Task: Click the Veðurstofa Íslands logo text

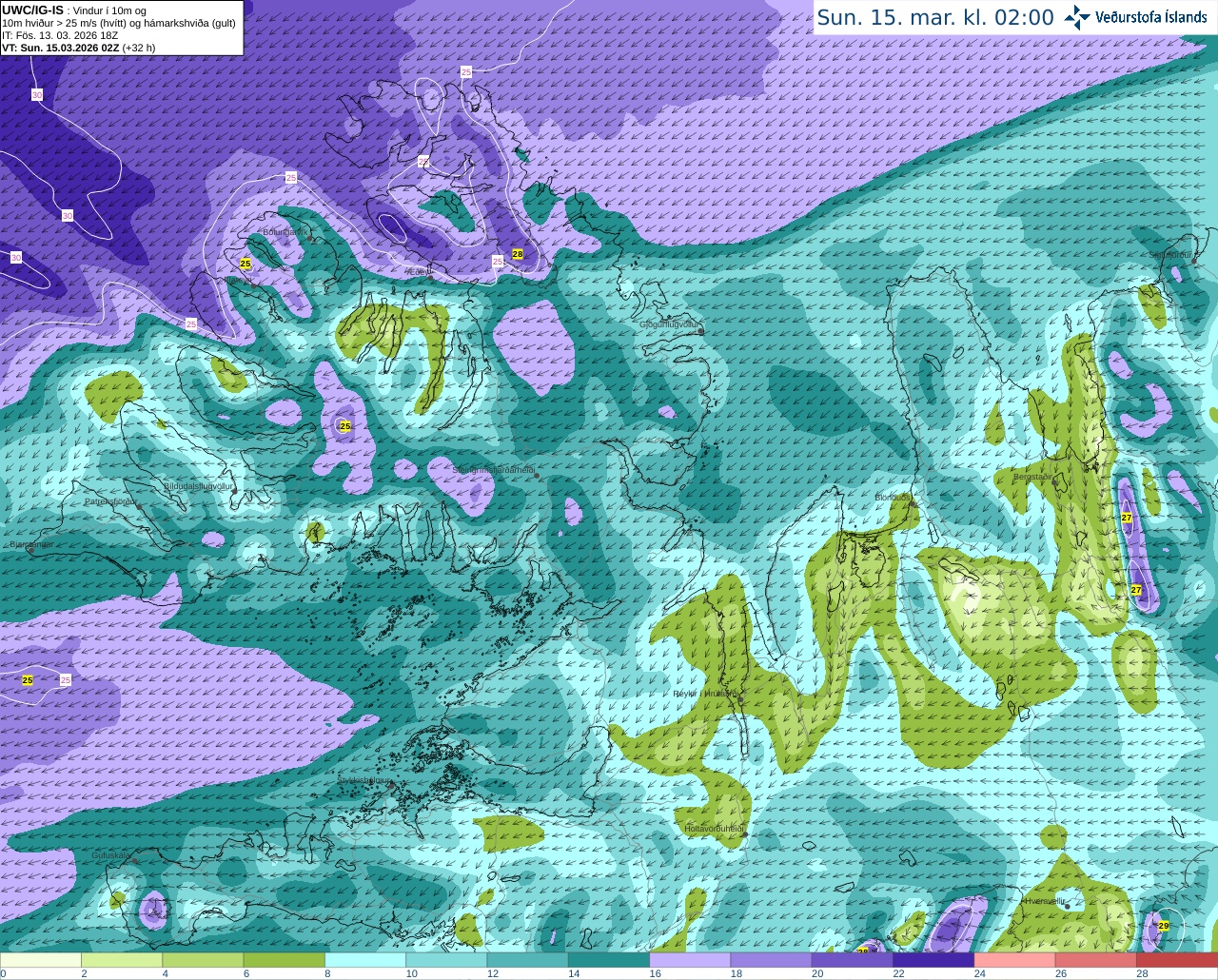Action: (1151, 17)
